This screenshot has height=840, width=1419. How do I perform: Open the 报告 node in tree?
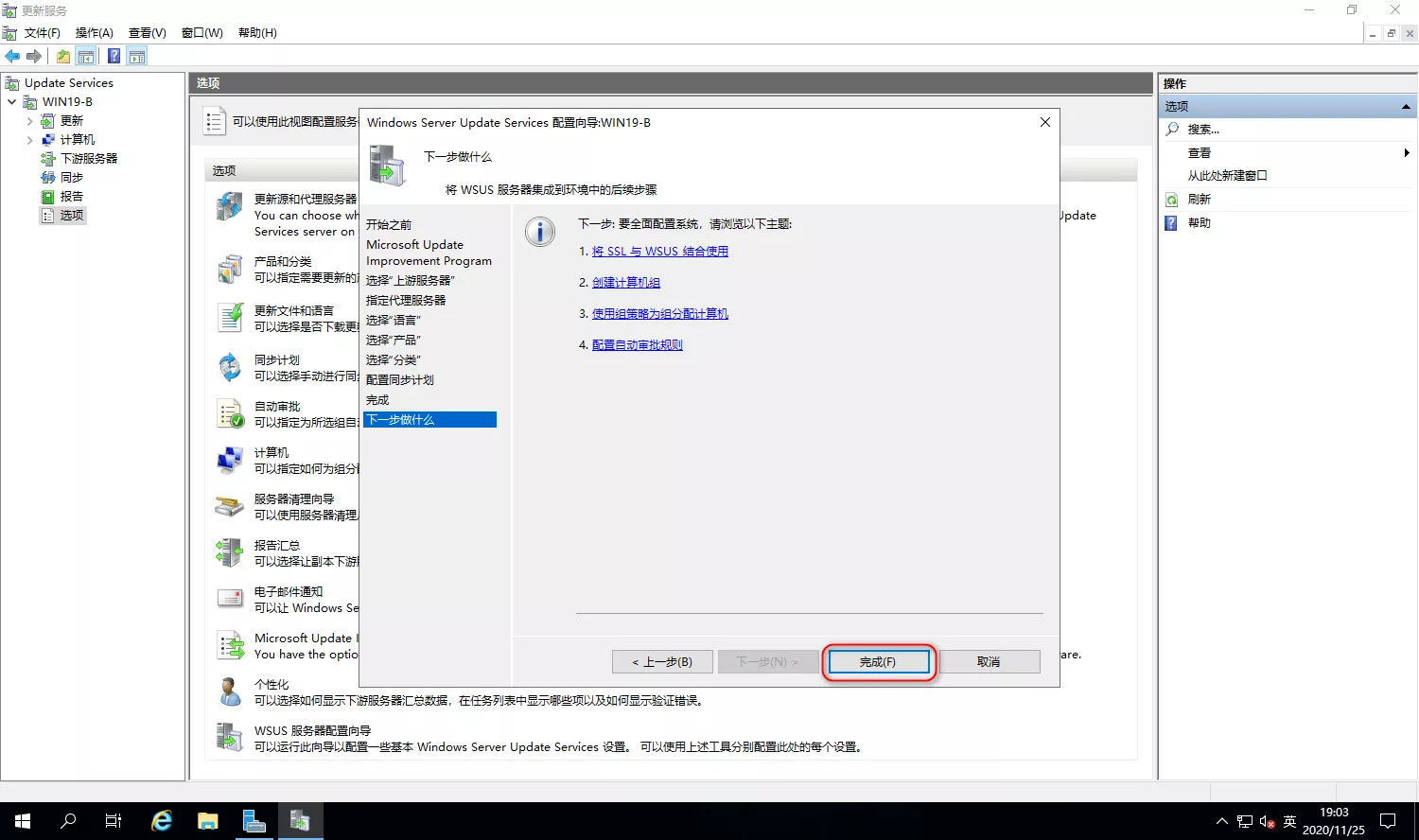click(71, 197)
